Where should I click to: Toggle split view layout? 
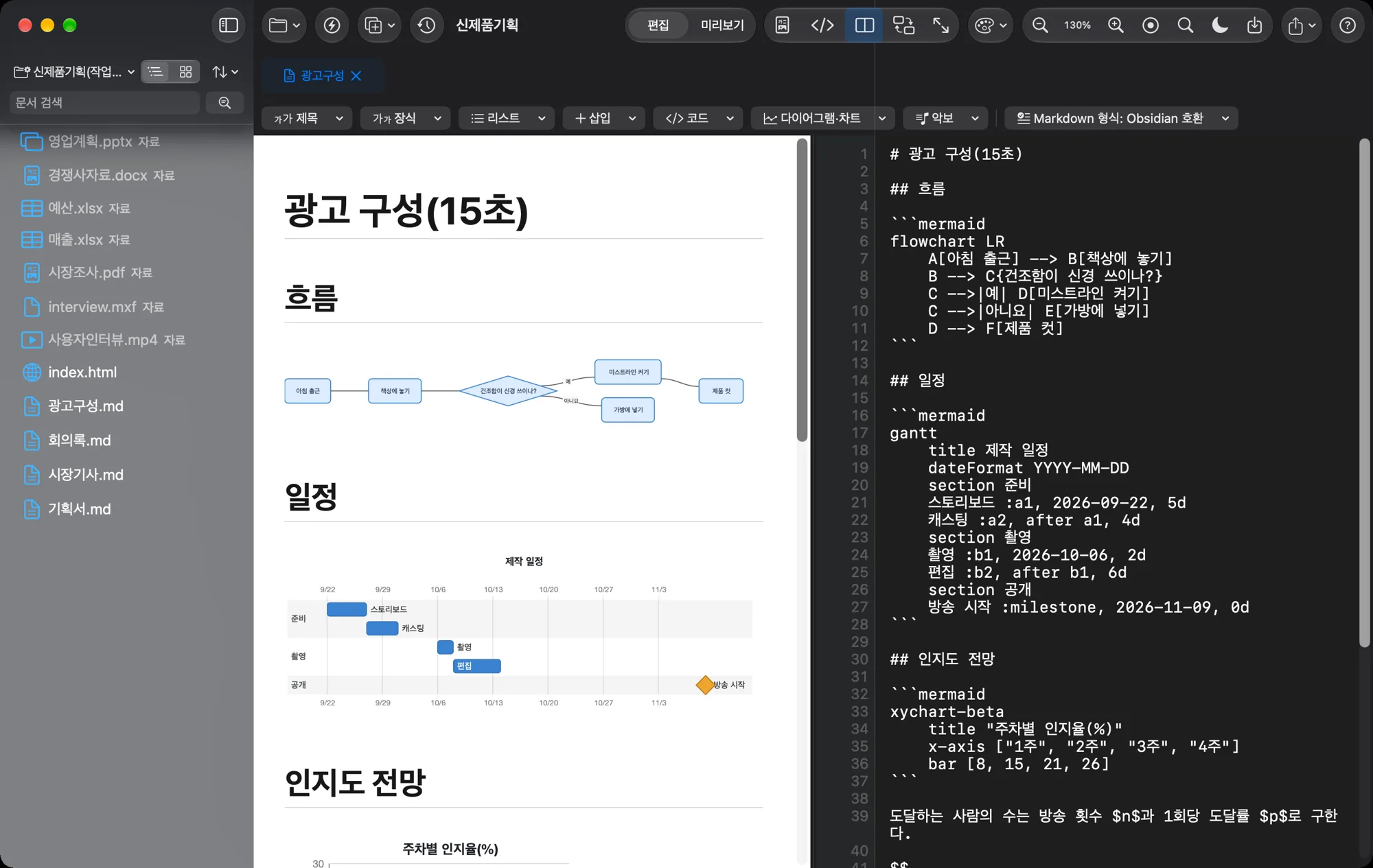864,25
